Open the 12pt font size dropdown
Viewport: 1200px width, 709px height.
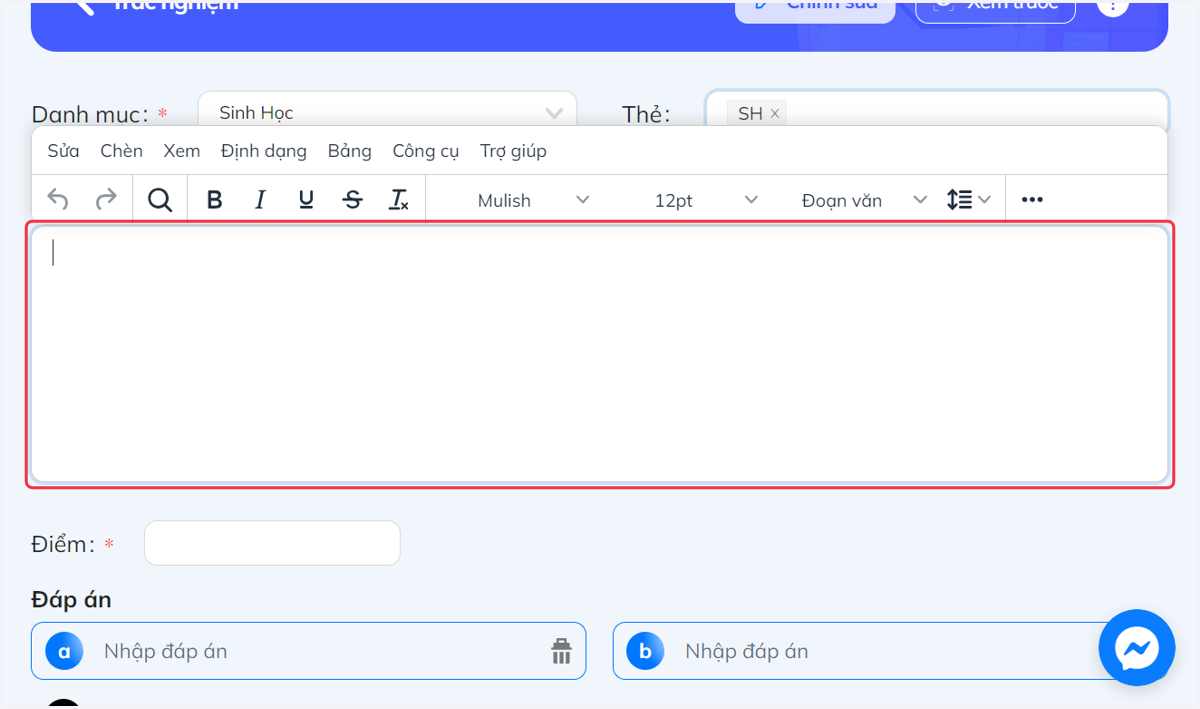706,200
